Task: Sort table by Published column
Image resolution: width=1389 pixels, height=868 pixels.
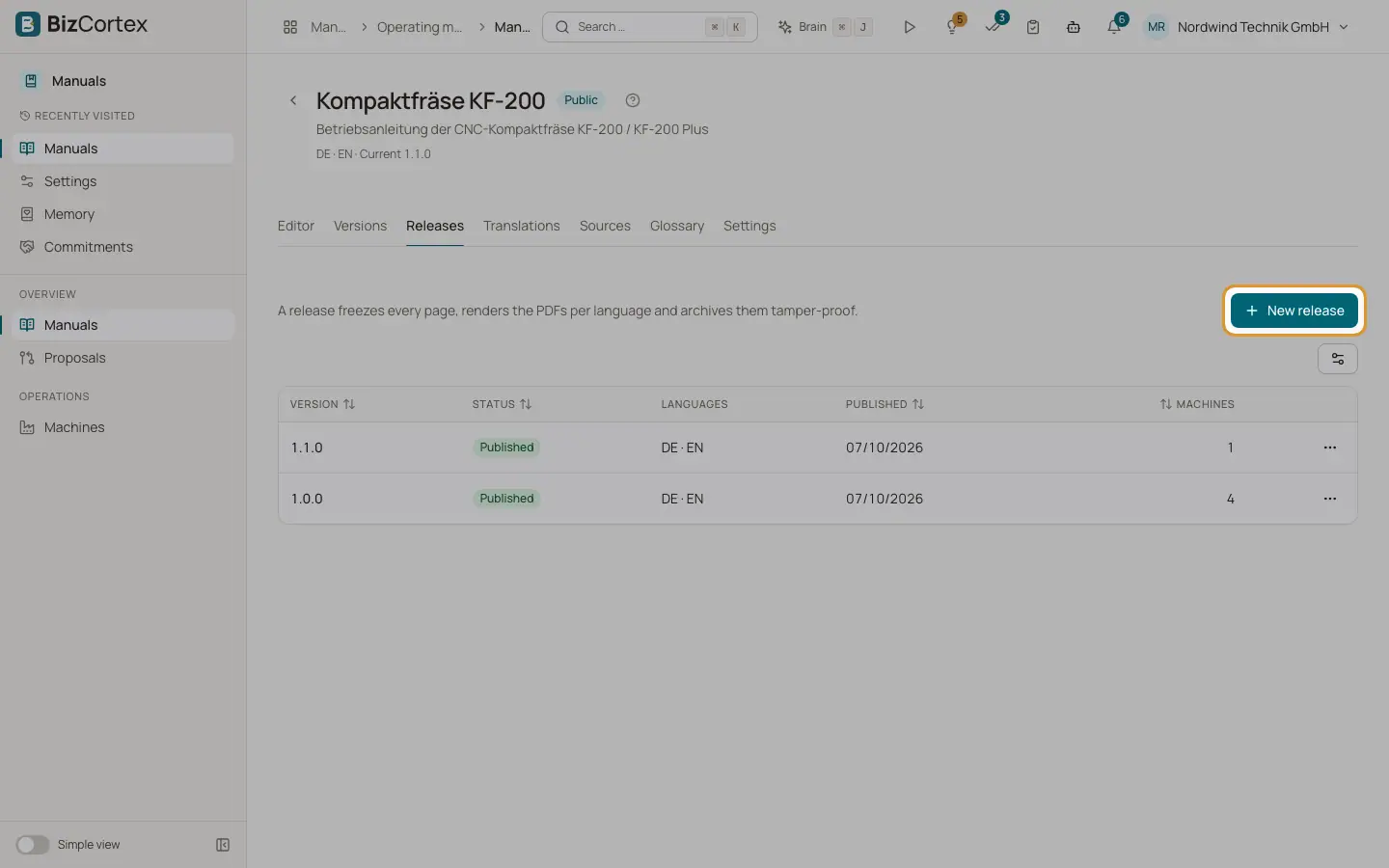Action: [885, 404]
